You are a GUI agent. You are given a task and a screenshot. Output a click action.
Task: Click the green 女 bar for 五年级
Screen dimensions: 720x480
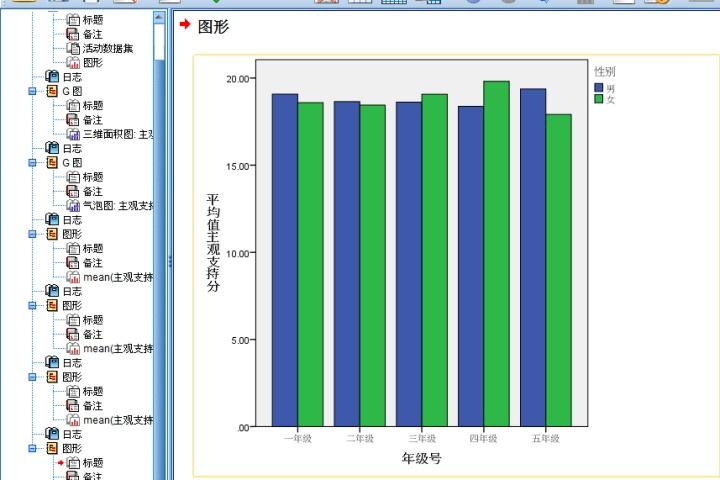tap(558, 270)
